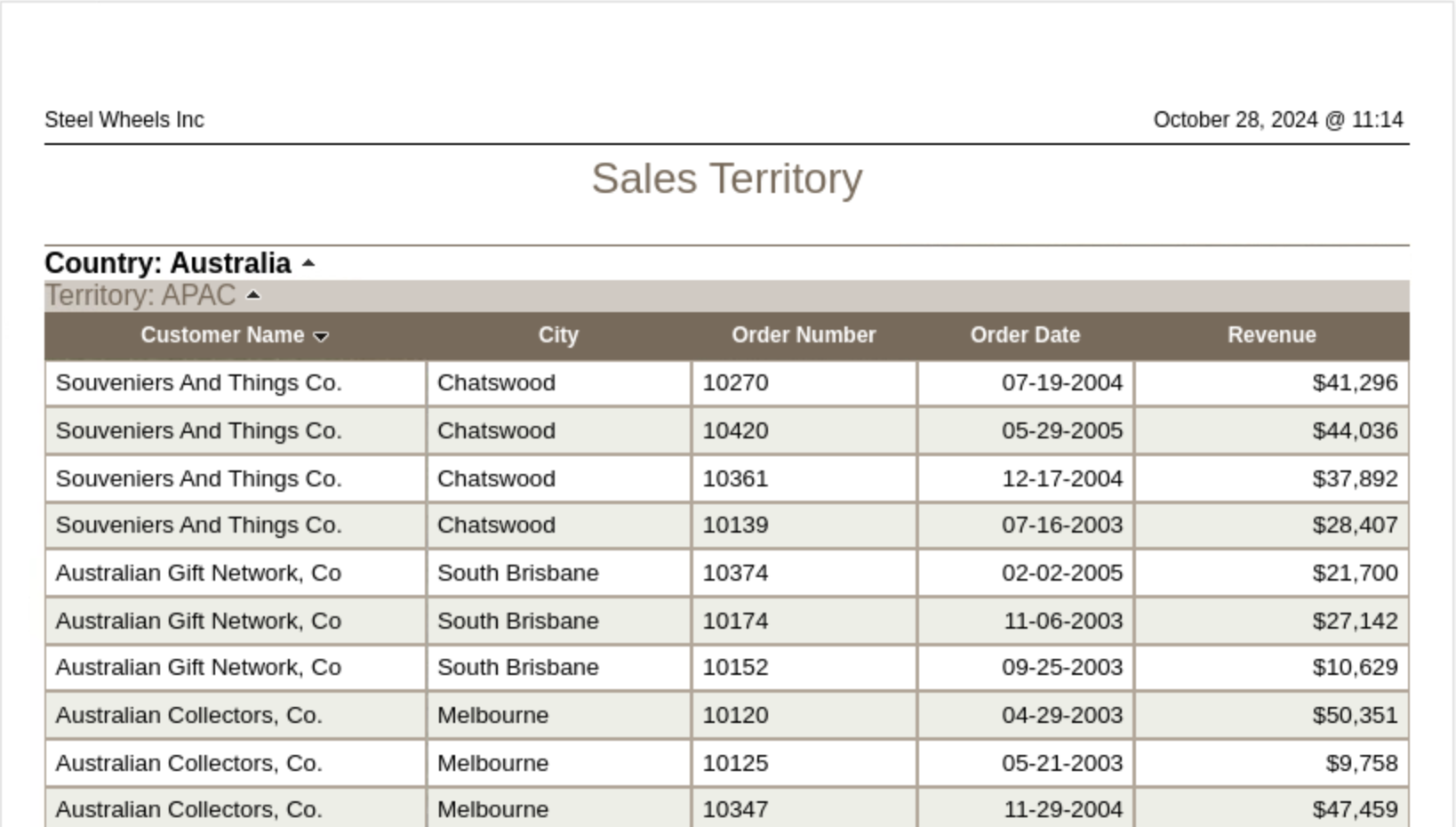Select the Territory: APAC group label

click(140, 295)
